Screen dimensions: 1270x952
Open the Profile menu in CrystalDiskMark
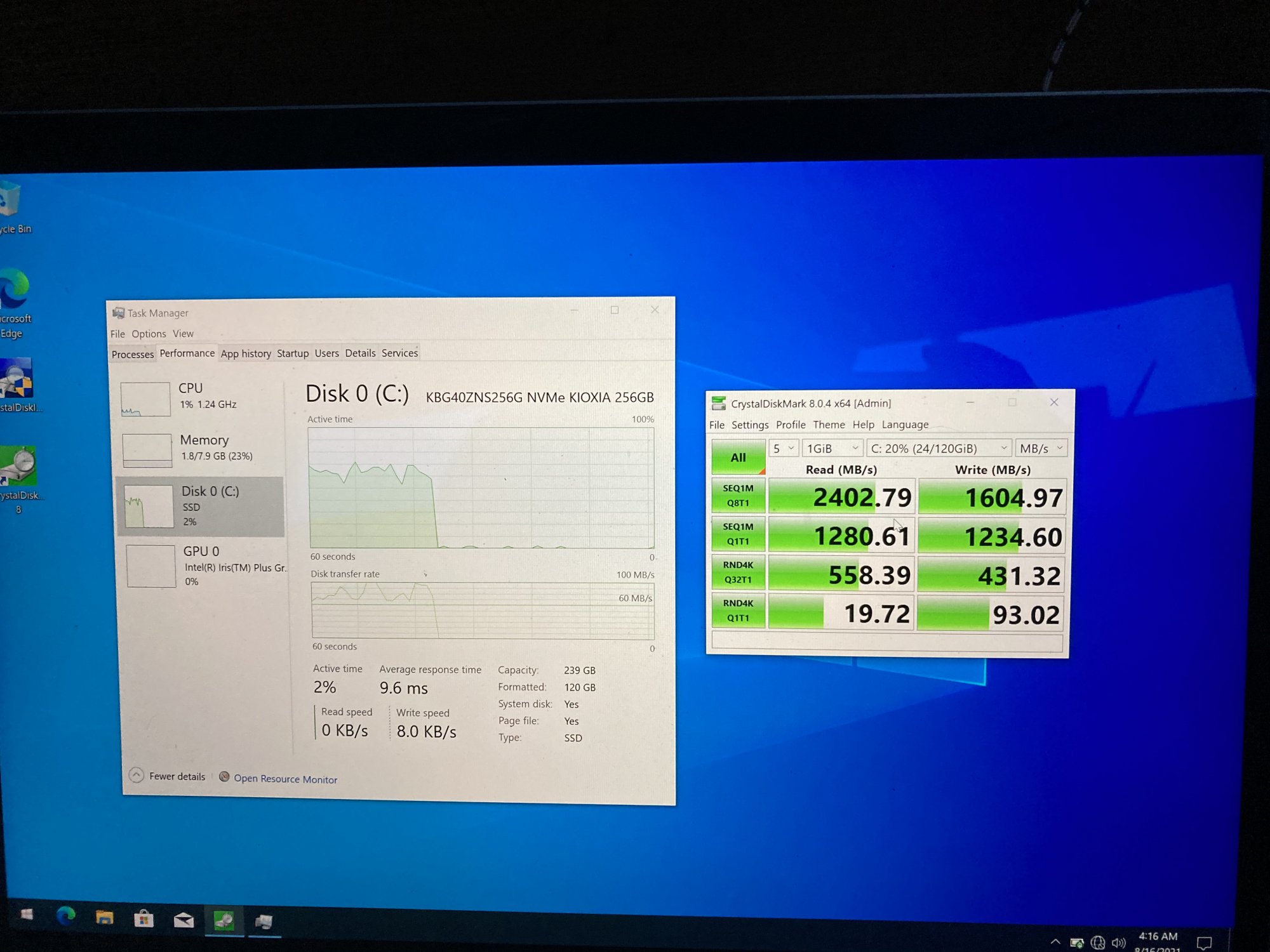[x=791, y=425]
